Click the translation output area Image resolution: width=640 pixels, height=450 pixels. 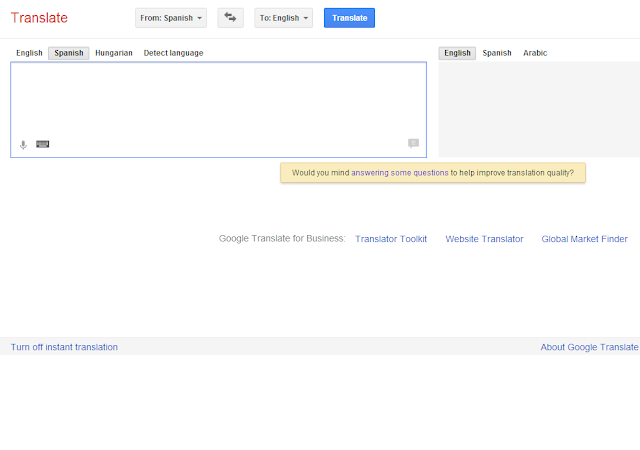pos(539,109)
